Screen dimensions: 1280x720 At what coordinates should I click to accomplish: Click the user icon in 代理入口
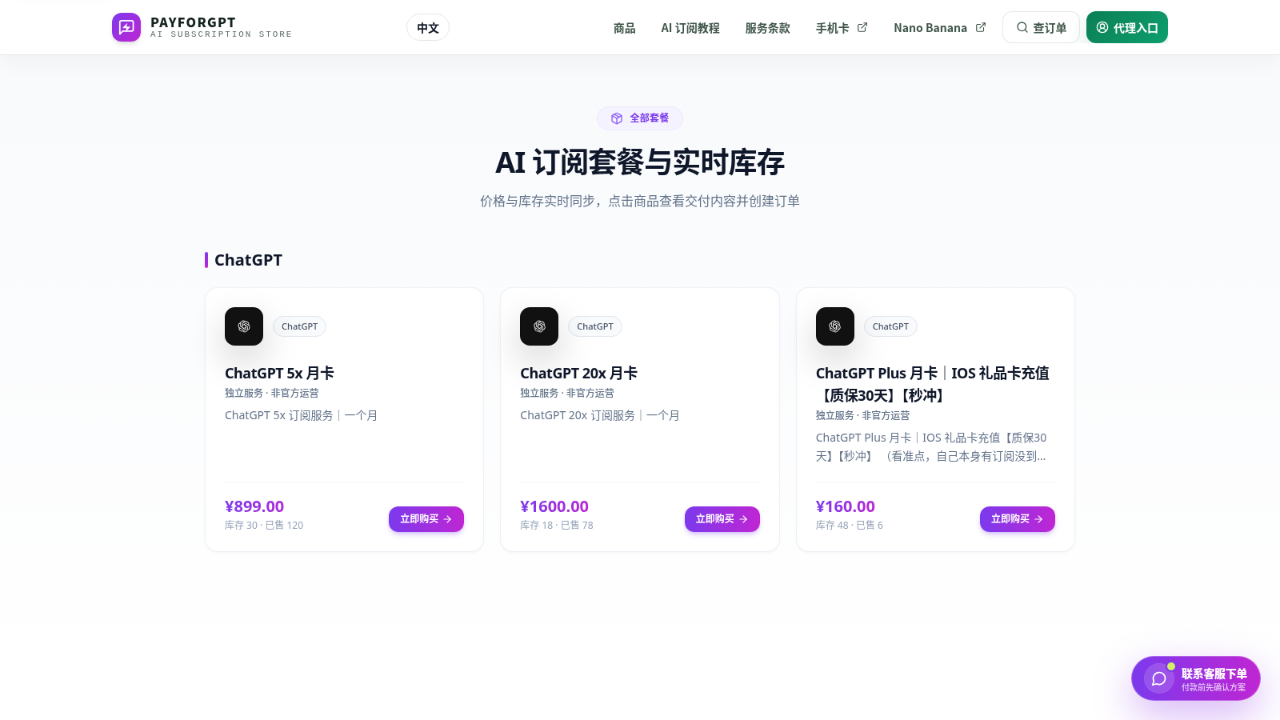click(1102, 27)
